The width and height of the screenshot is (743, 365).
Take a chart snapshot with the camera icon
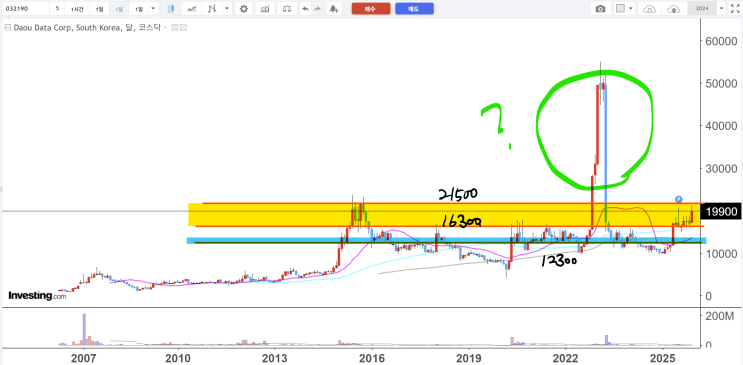600,9
